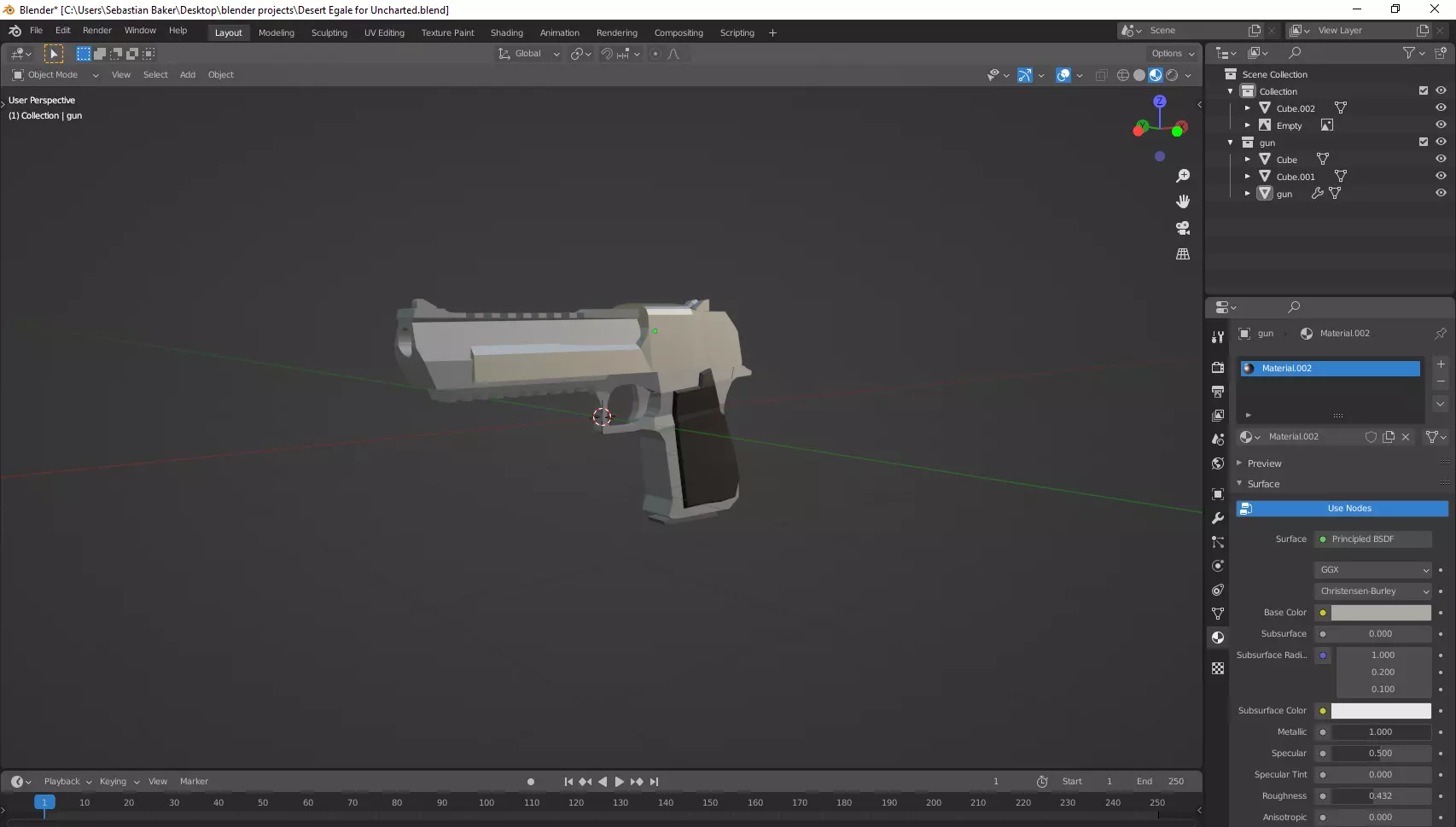This screenshot has height=827, width=1456.
Task: Toggle camera view icon in viewport
Action: (1183, 228)
